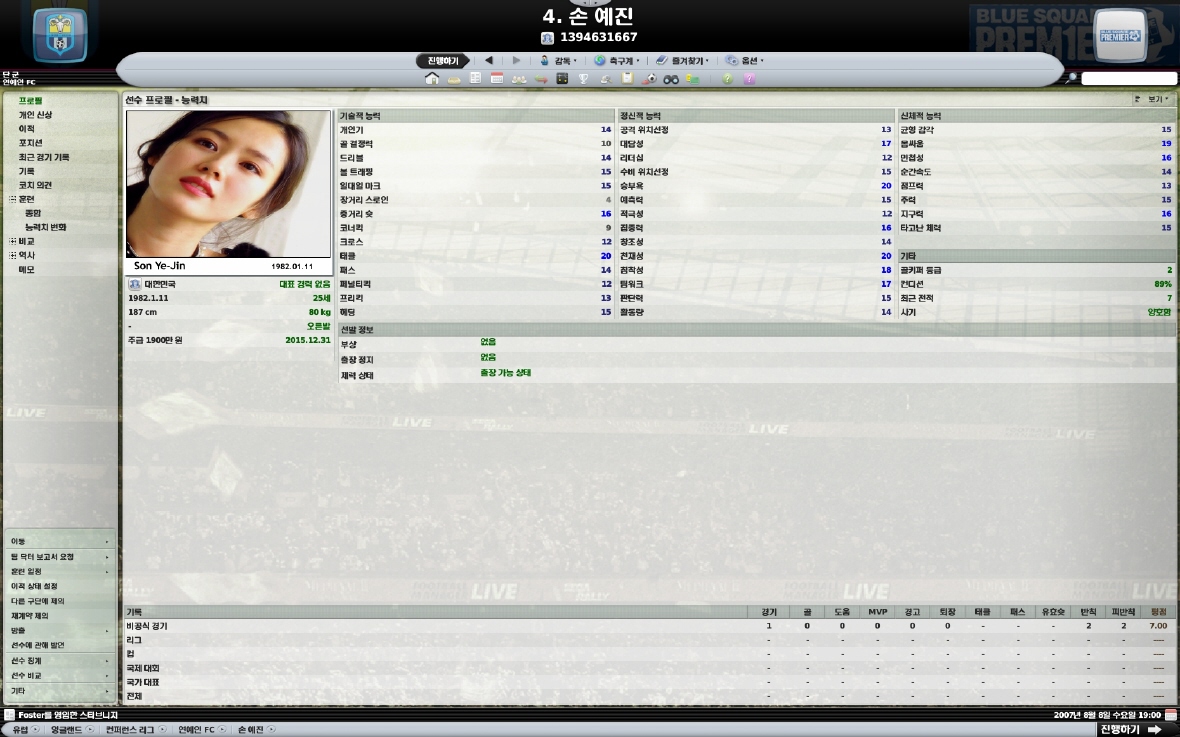The height and width of the screenshot is (737, 1180).
Task: Collapse the 훈련 tree in the sidebar
Action: click(13, 199)
